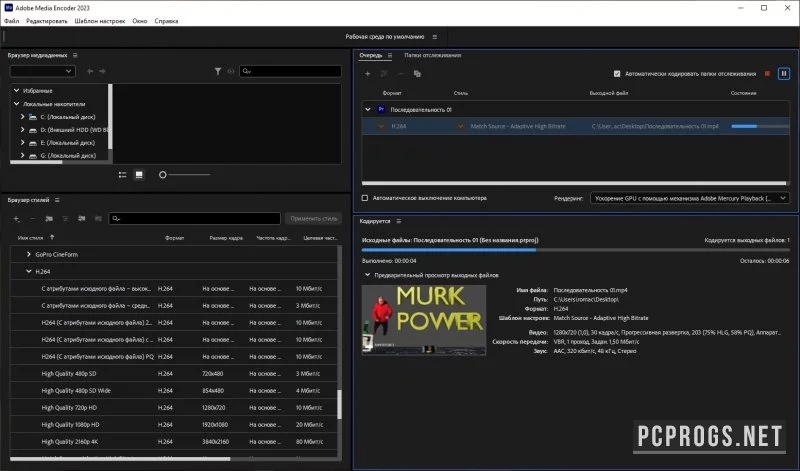The image size is (800, 471).
Task: Open the Окно menu
Action: (x=139, y=21)
